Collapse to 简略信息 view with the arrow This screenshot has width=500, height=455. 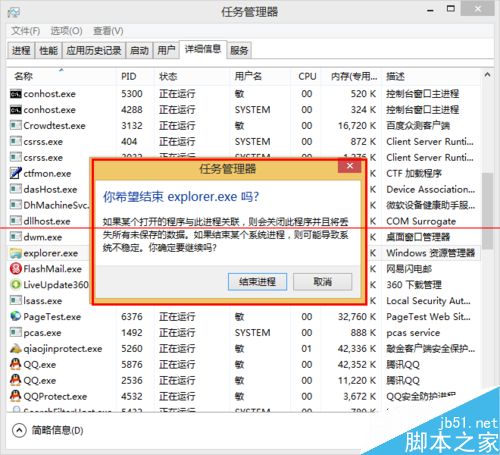click(x=19, y=430)
